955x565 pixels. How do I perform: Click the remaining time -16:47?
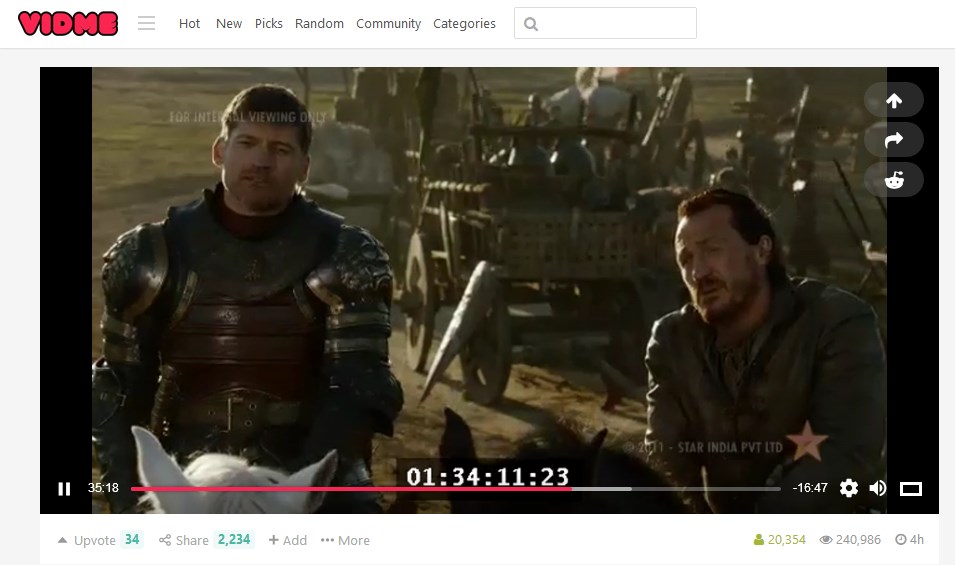[x=810, y=488]
